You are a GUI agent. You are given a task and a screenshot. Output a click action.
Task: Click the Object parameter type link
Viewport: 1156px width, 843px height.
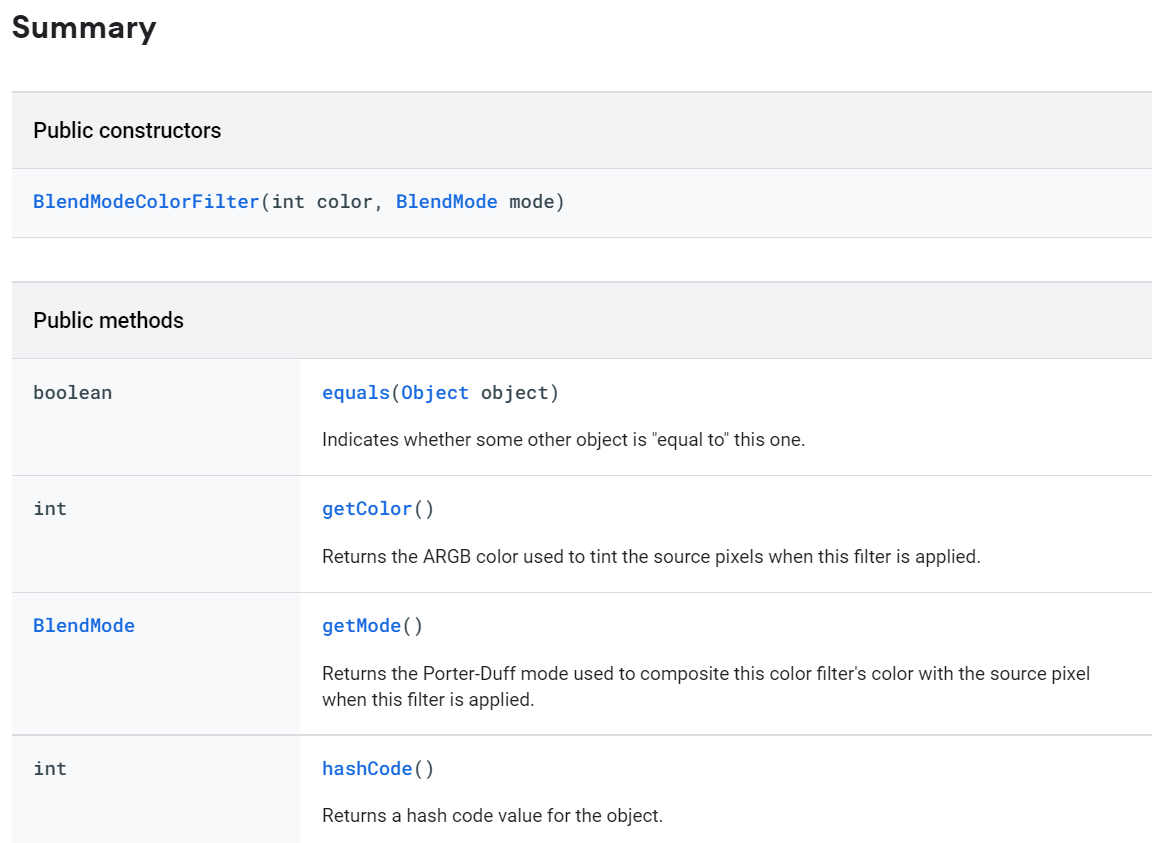pos(435,393)
